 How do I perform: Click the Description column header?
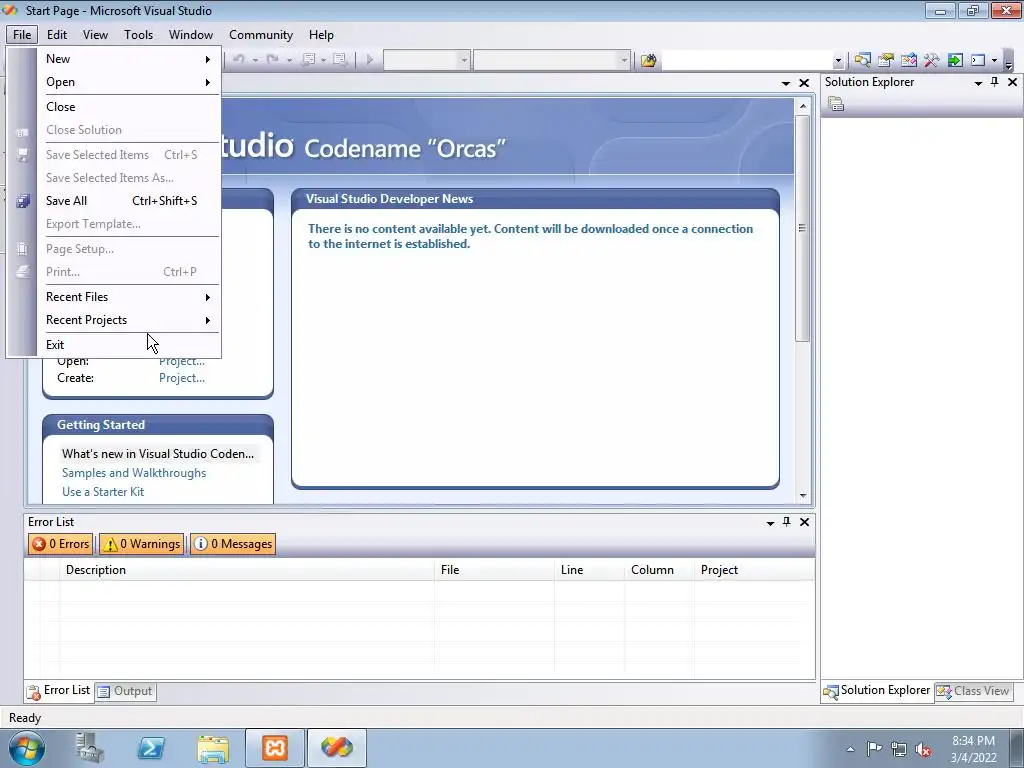coord(247,570)
